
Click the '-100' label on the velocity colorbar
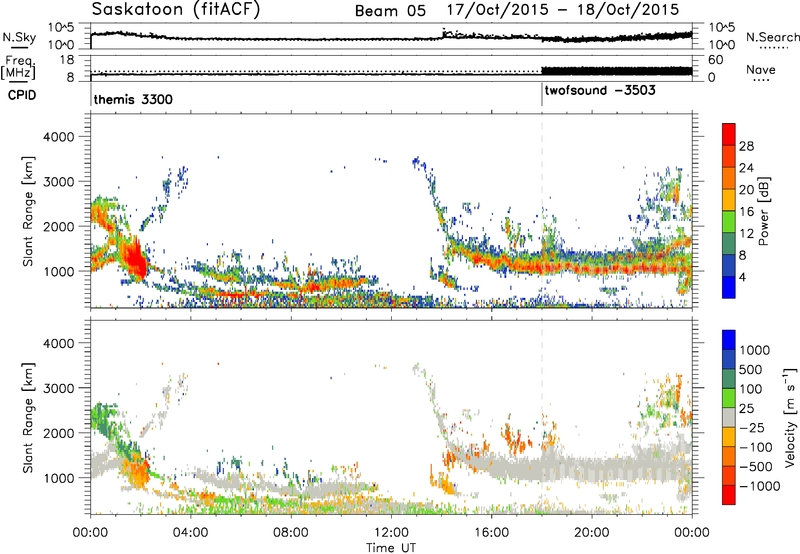pos(756,447)
